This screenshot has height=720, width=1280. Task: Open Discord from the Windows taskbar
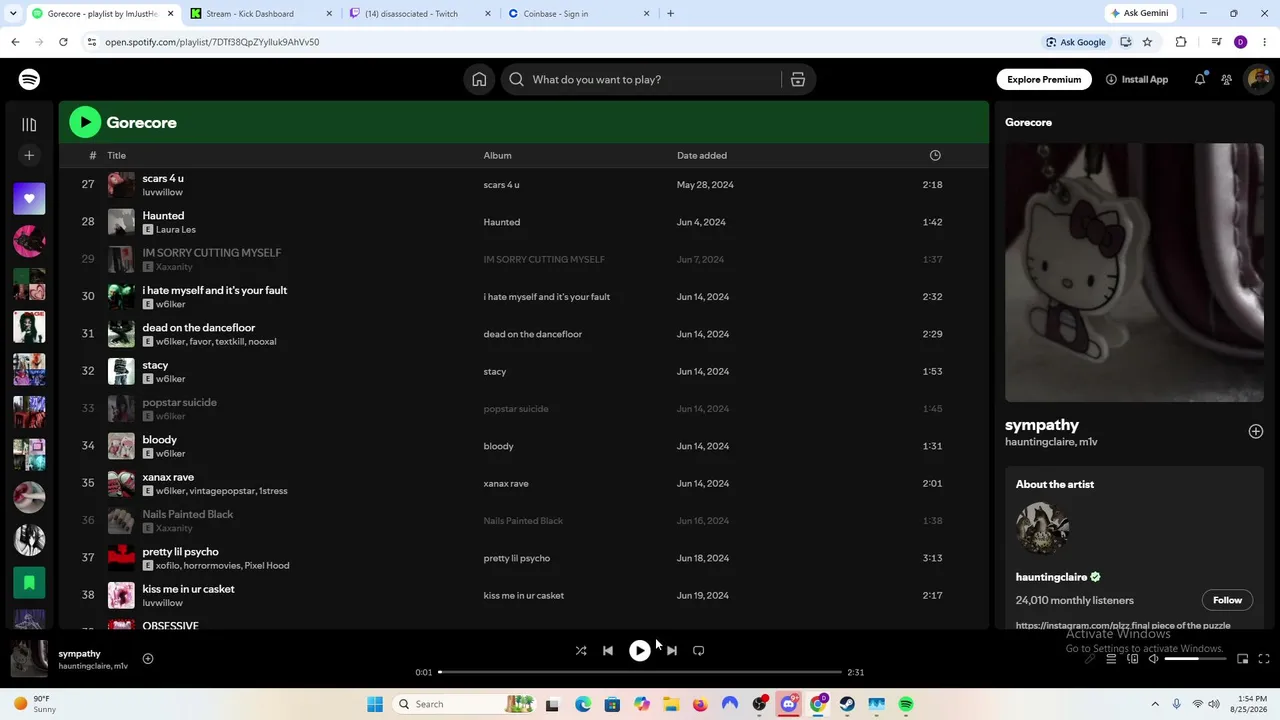(x=789, y=704)
